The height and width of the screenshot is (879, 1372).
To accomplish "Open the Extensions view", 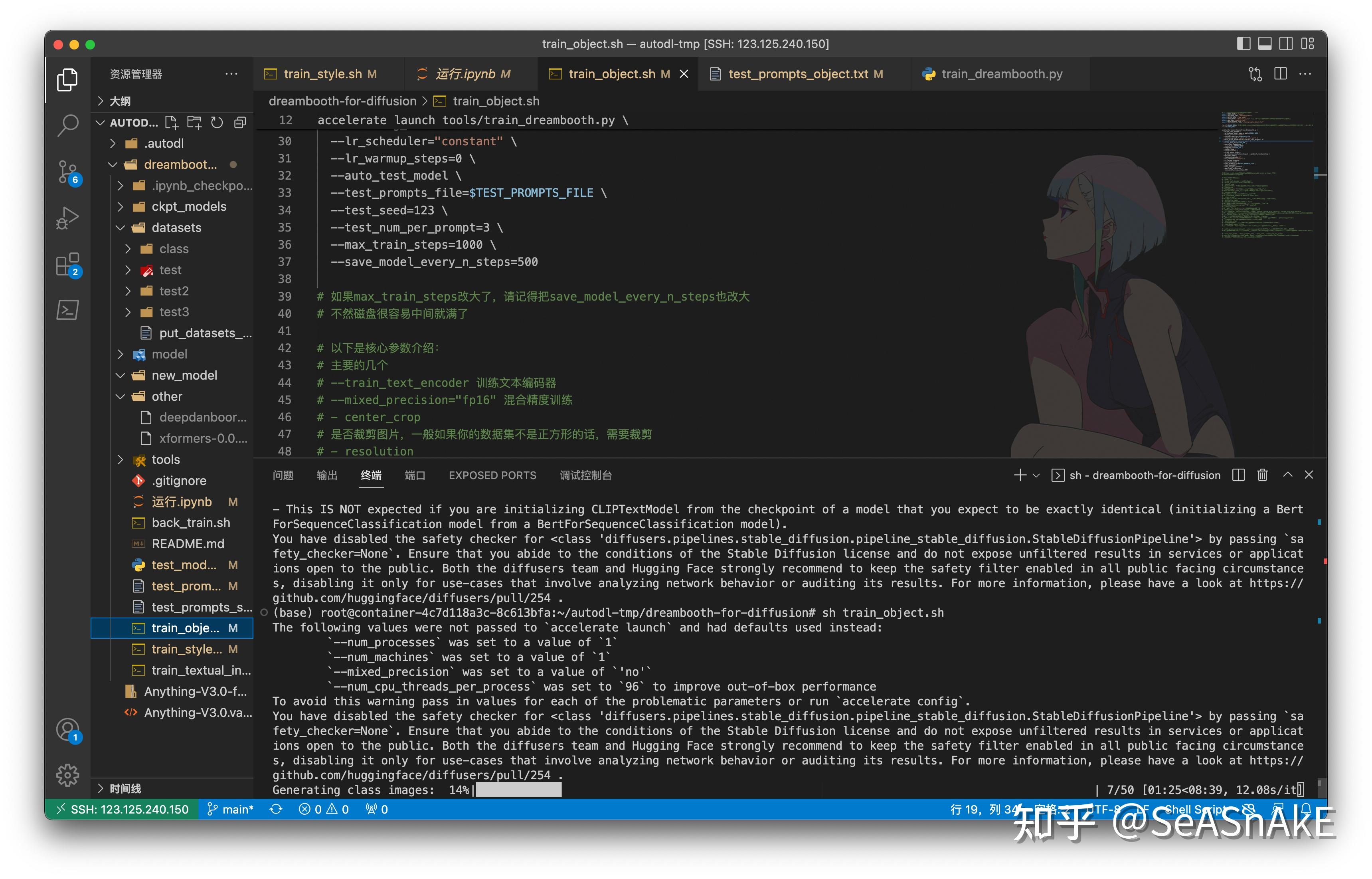I will click(67, 264).
